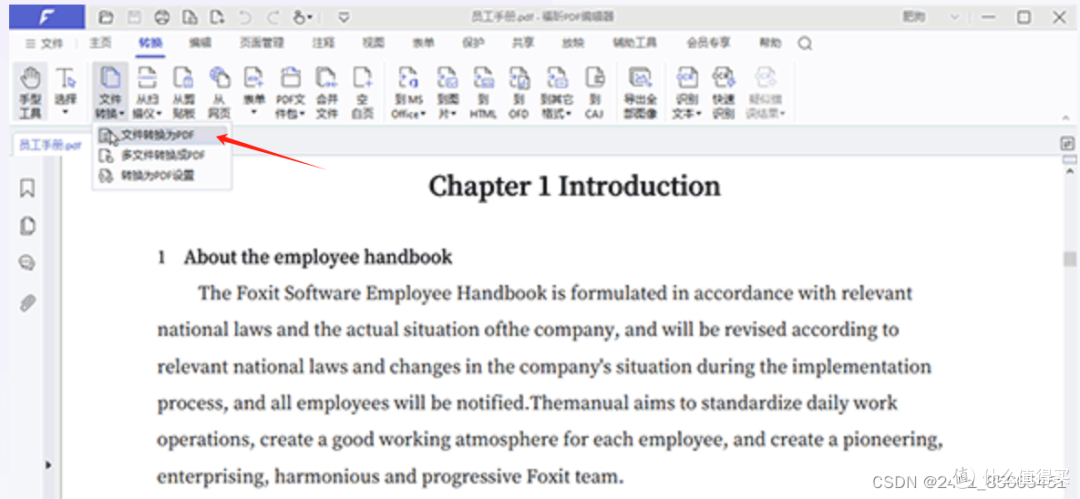The image size is (1080, 499).
Task: Switch to the 页面管理 page management tab
Action: (x=262, y=43)
